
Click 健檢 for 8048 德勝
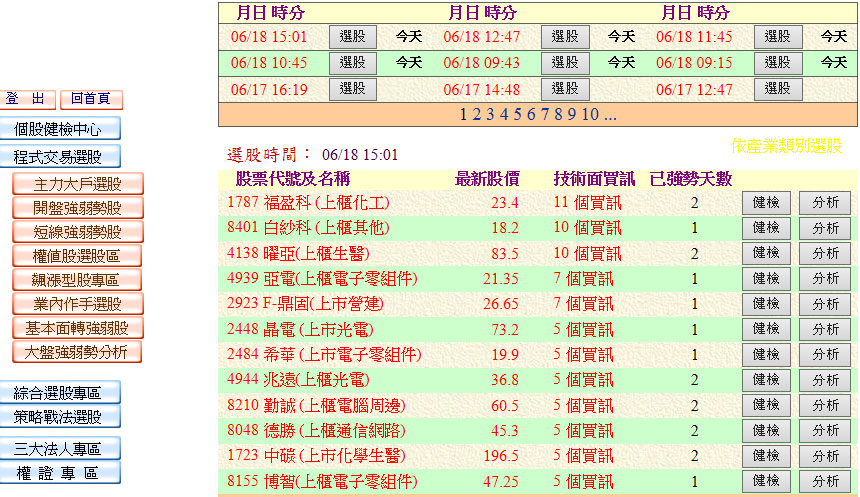(x=766, y=430)
